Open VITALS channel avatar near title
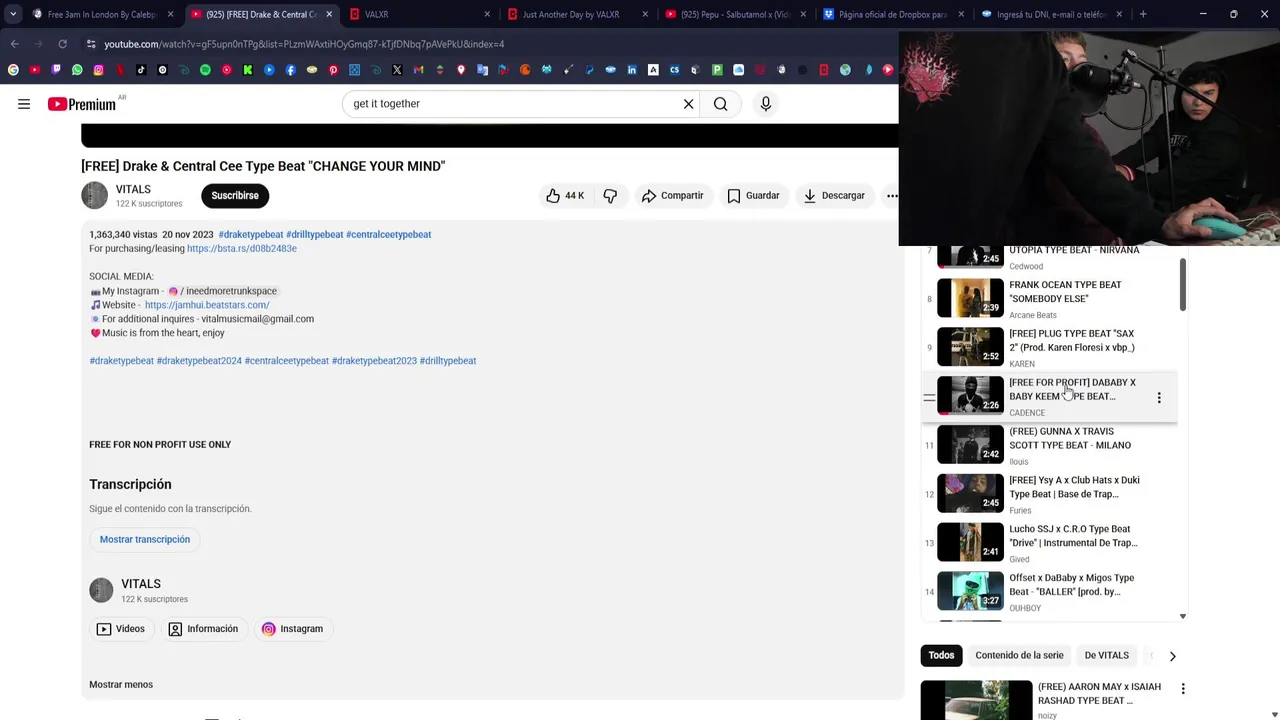The image size is (1280, 720). point(94,196)
